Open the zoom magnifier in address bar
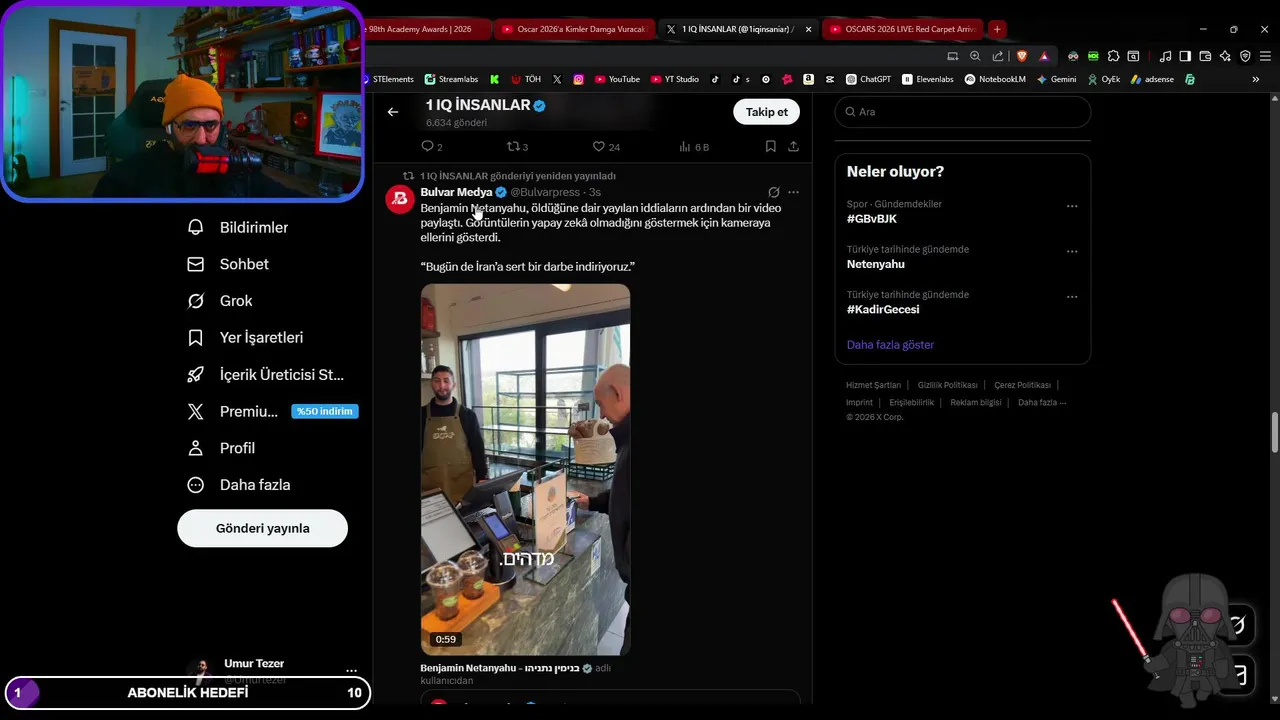Screen dimensions: 1280x720 [975, 56]
